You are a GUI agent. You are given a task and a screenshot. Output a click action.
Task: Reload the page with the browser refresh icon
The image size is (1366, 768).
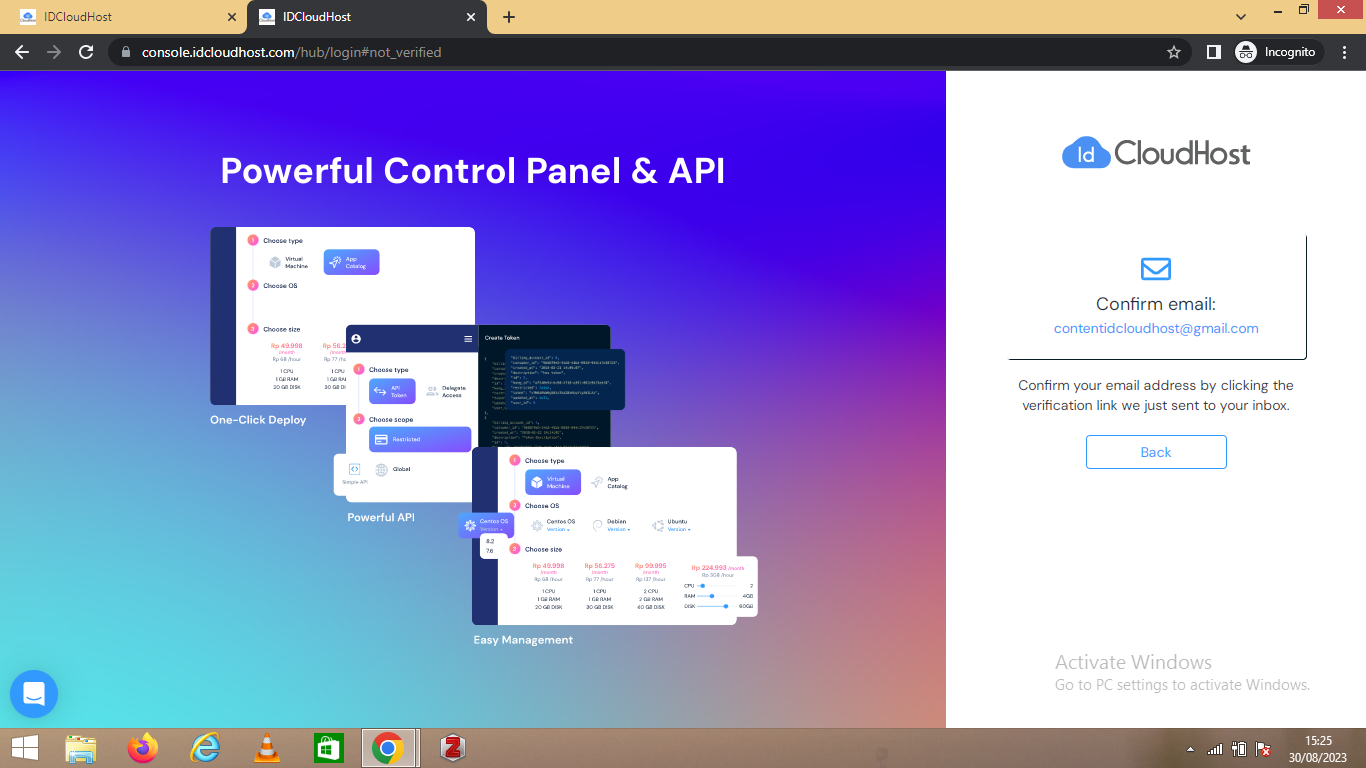pos(86,52)
